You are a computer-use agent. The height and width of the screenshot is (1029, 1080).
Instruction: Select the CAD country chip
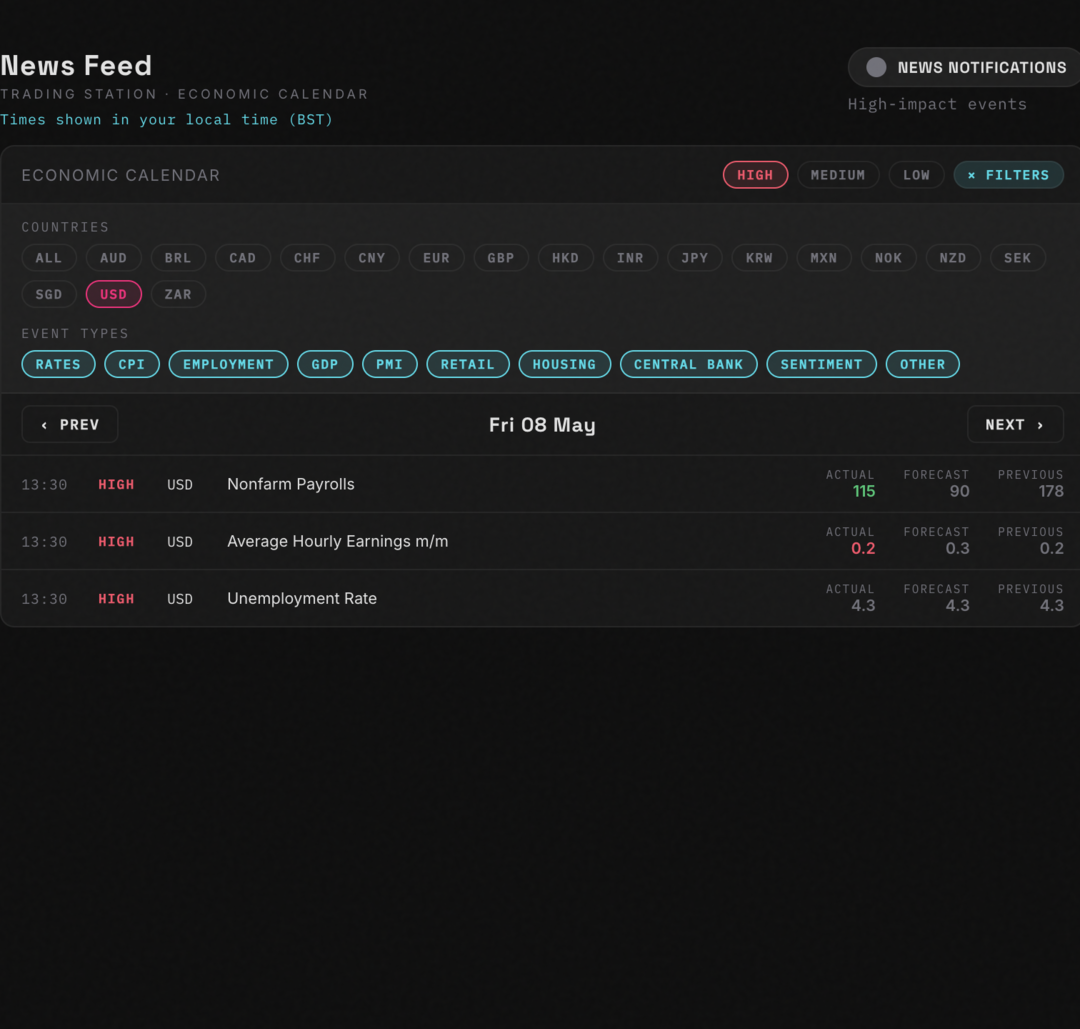[x=242, y=258]
